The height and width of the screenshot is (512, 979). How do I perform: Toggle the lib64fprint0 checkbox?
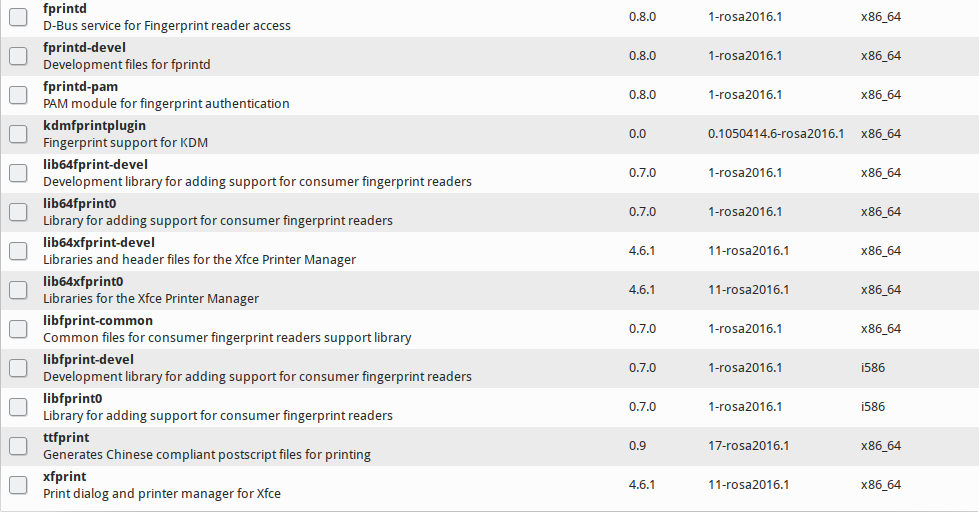tap(18, 212)
